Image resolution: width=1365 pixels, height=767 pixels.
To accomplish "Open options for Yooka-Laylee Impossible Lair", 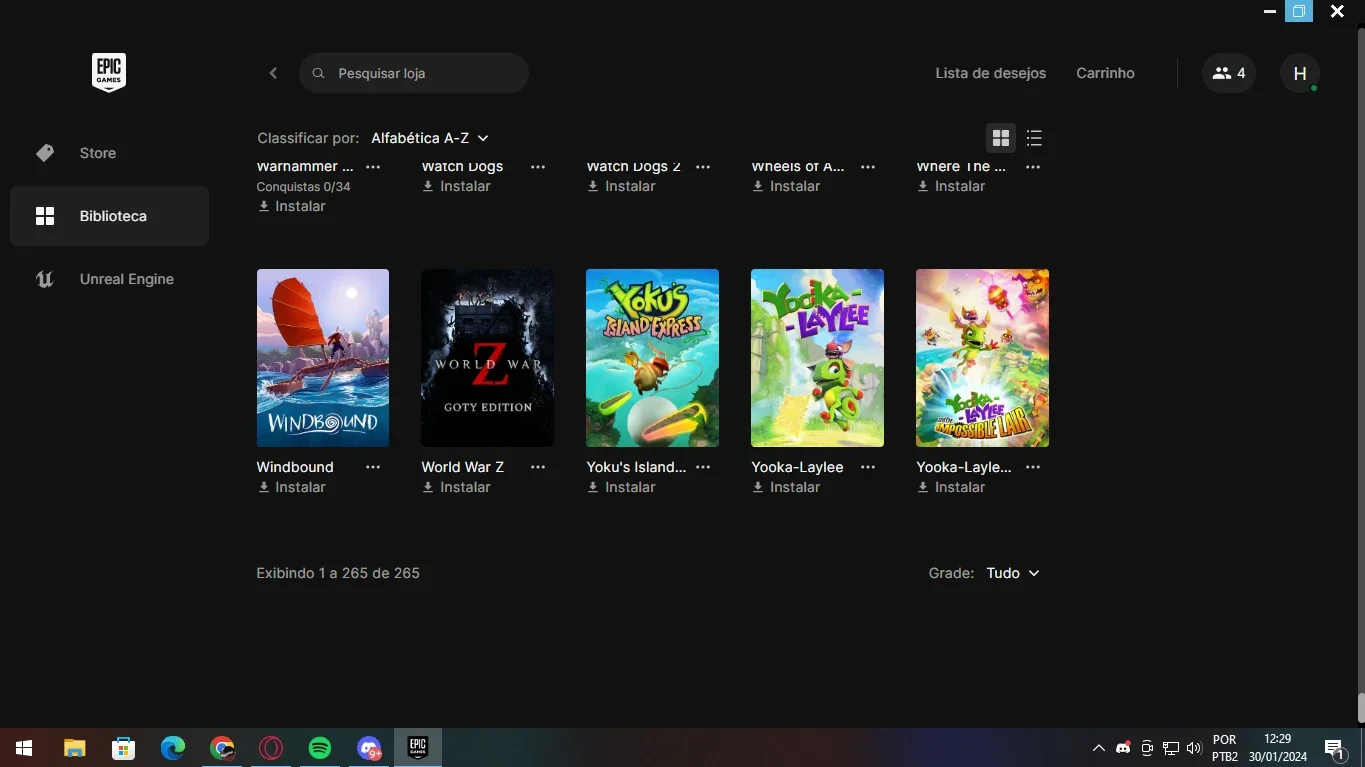I will tap(1033, 467).
